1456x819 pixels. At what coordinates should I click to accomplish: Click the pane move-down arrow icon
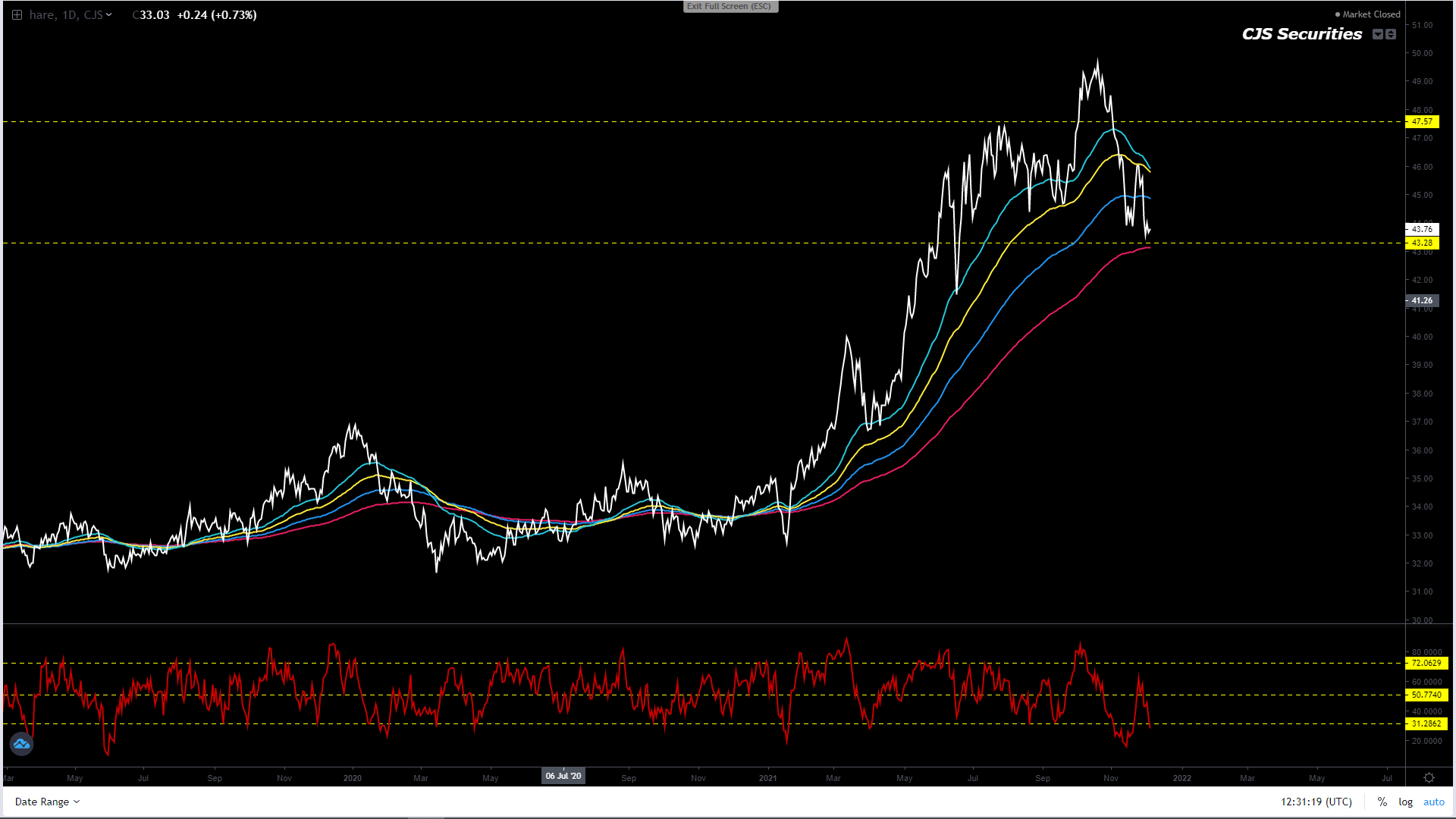[x=1378, y=34]
